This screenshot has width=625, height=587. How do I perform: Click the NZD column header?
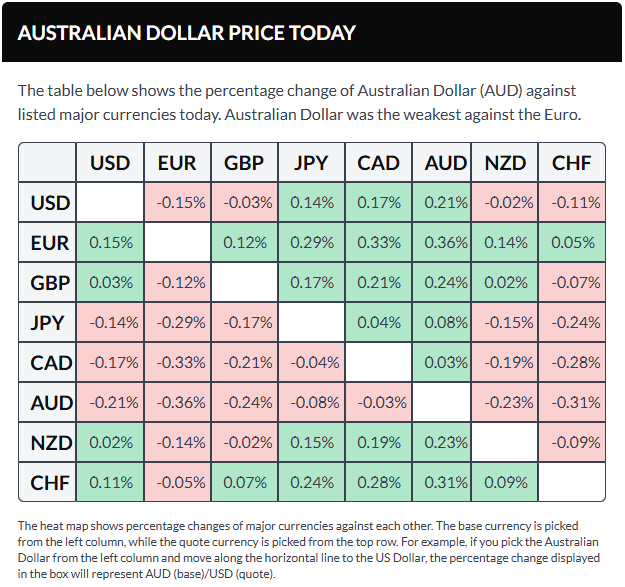pos(505,163)
